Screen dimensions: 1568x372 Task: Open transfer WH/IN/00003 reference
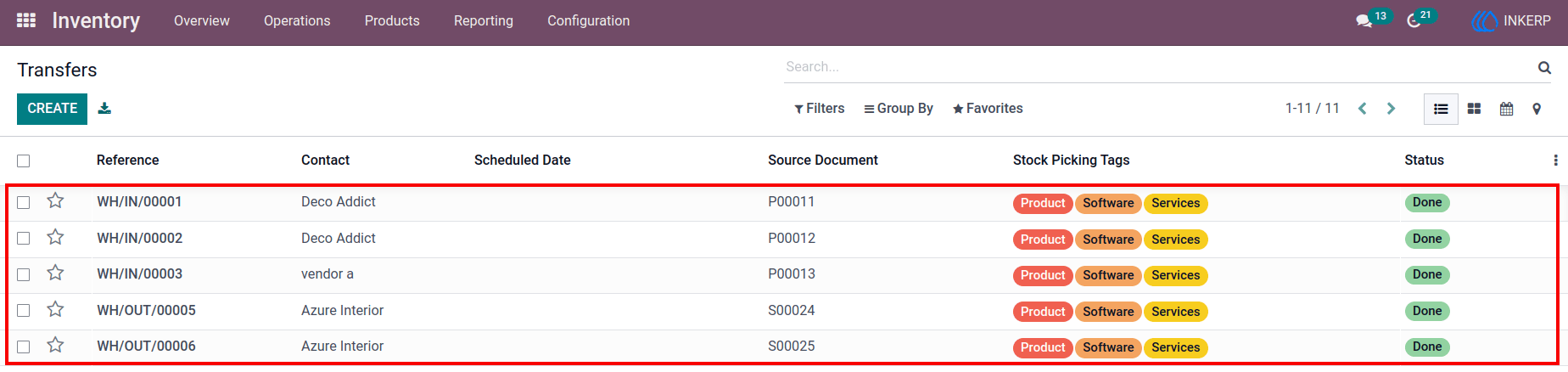139,274
